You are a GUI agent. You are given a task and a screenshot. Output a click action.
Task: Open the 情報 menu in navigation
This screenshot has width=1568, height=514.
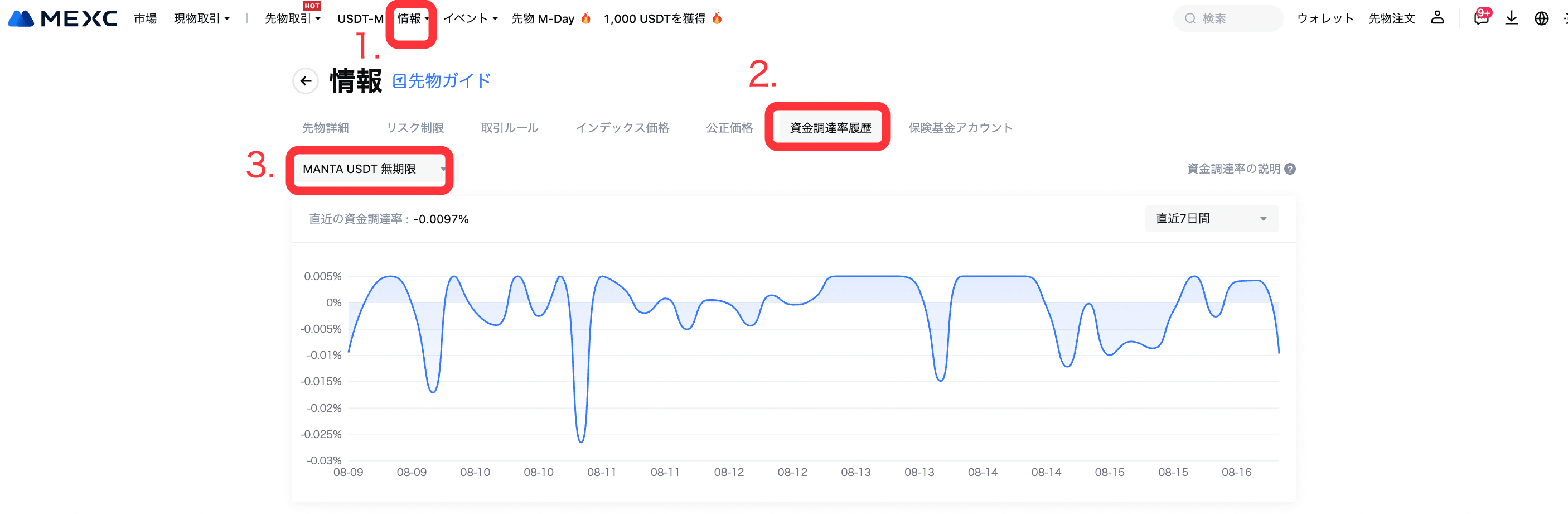[413, 19]
